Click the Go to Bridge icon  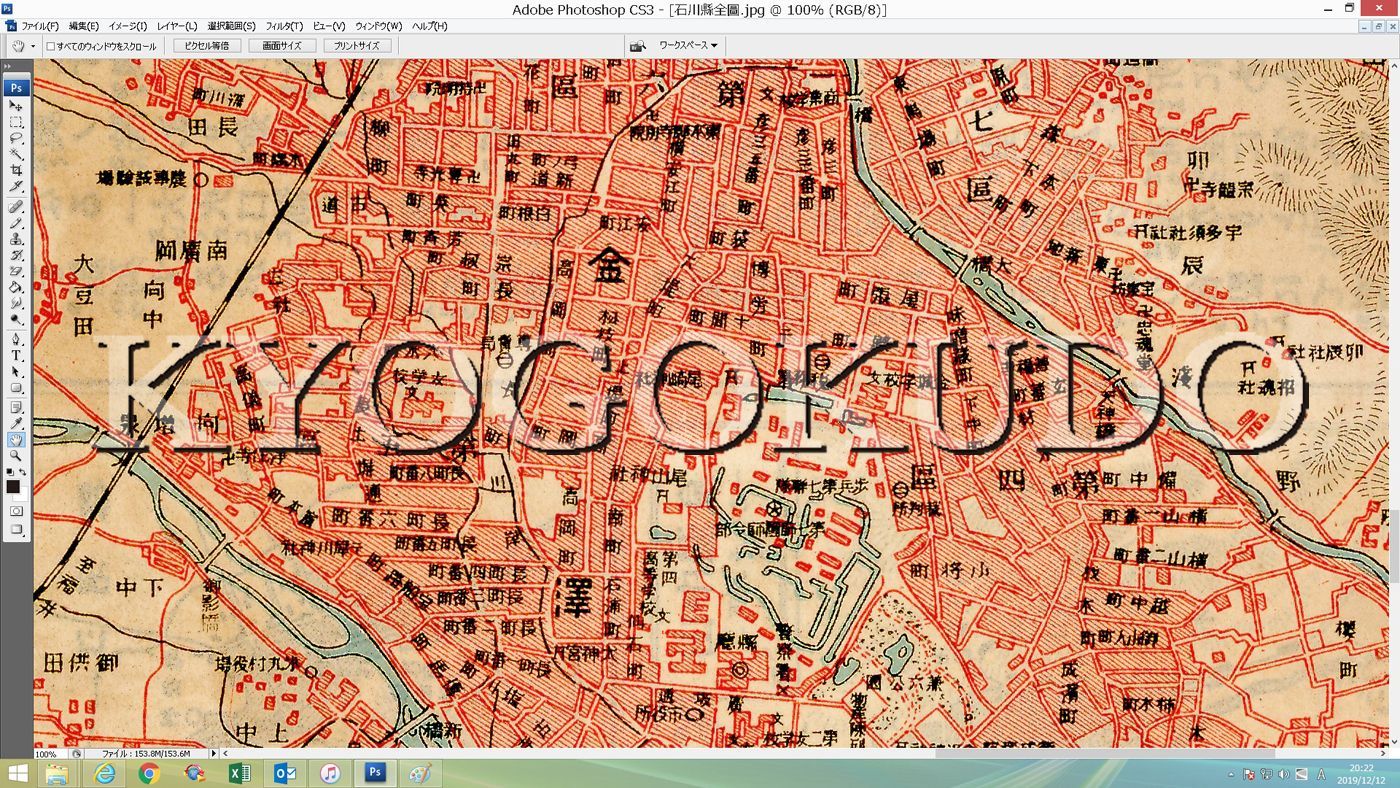click(637, 46)
